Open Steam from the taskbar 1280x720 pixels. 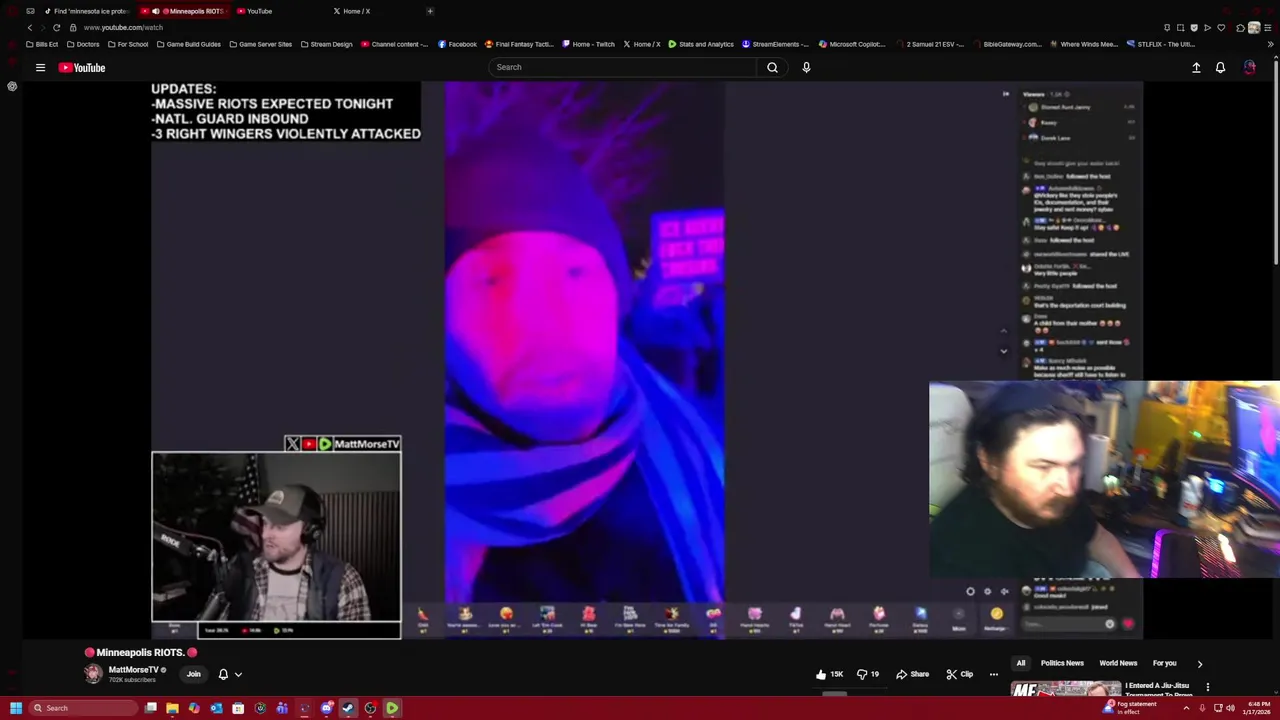pyautogui.click(x=347, y=708)
